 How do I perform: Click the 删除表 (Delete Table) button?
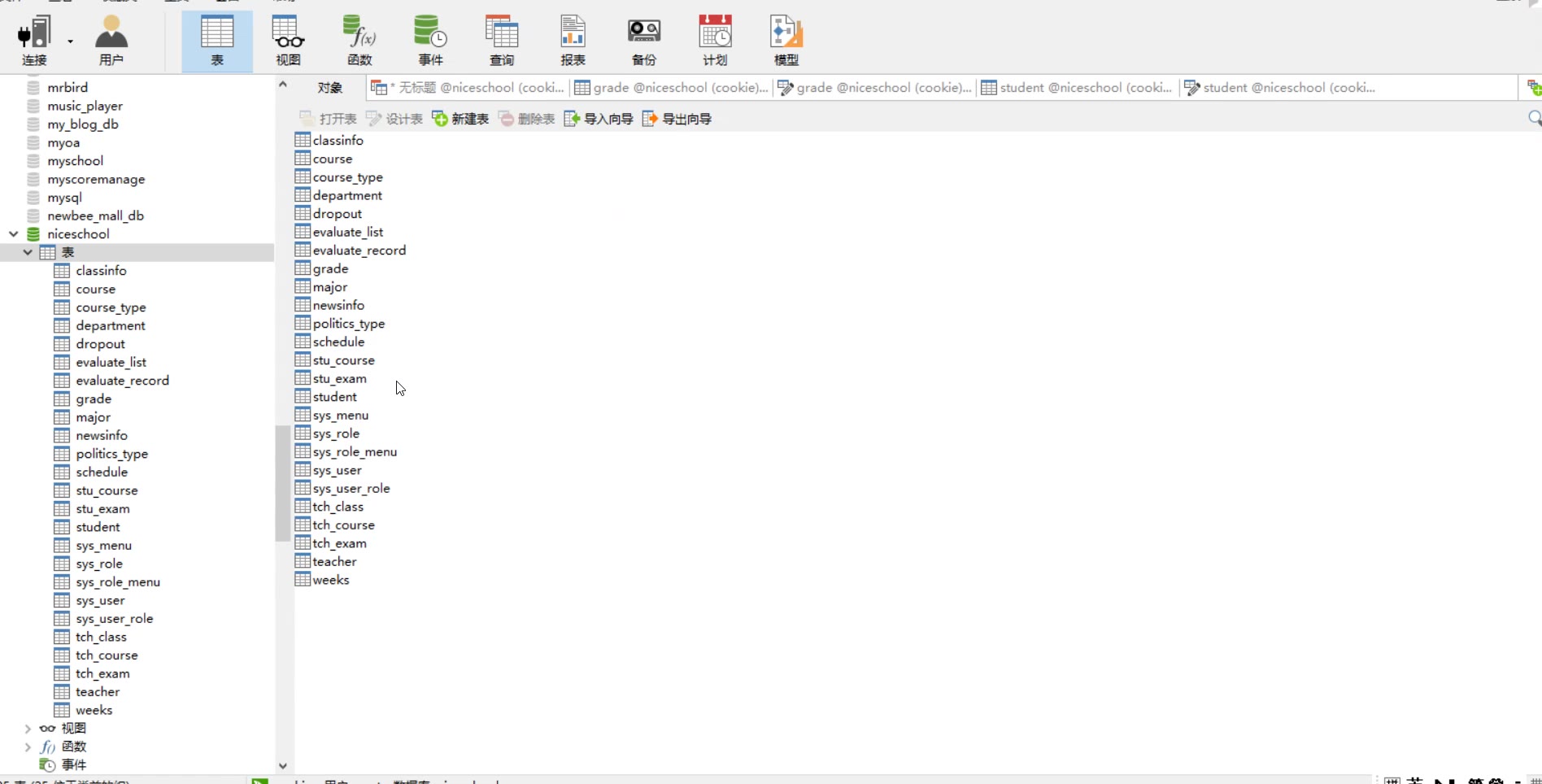[x=527, y=119]
